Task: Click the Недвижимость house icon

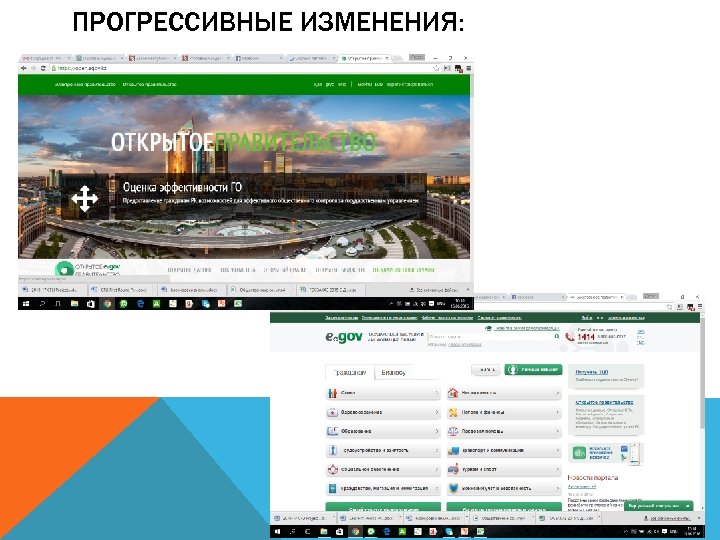Action: pyautogui.click(x=453, y=393)
